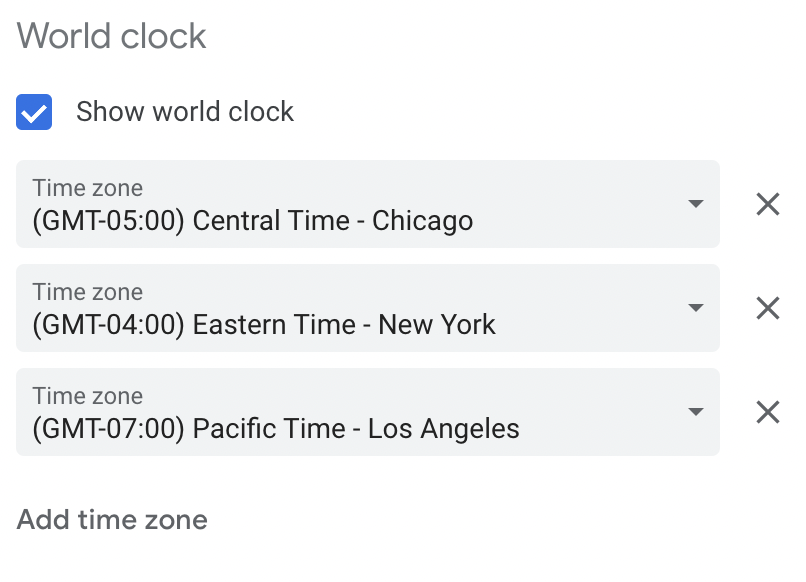Click 'Time zone' label above Chicago entry
Viewport: 806px width, 582px height.
tap(87, 188)
